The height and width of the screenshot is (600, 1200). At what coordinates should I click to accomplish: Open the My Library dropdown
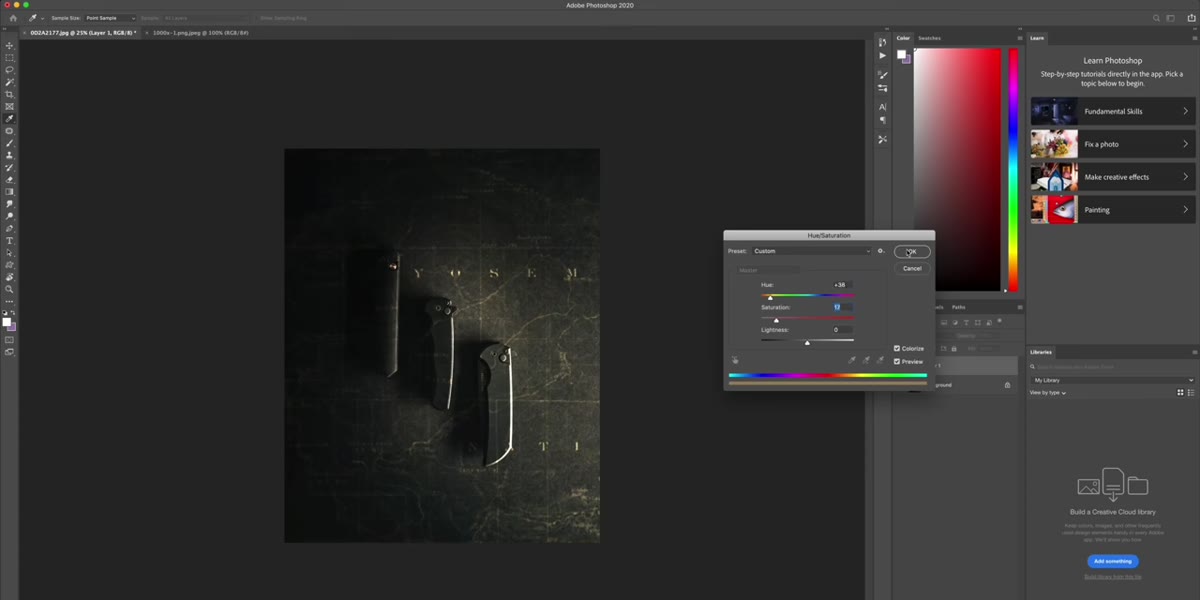(1113, 380)
